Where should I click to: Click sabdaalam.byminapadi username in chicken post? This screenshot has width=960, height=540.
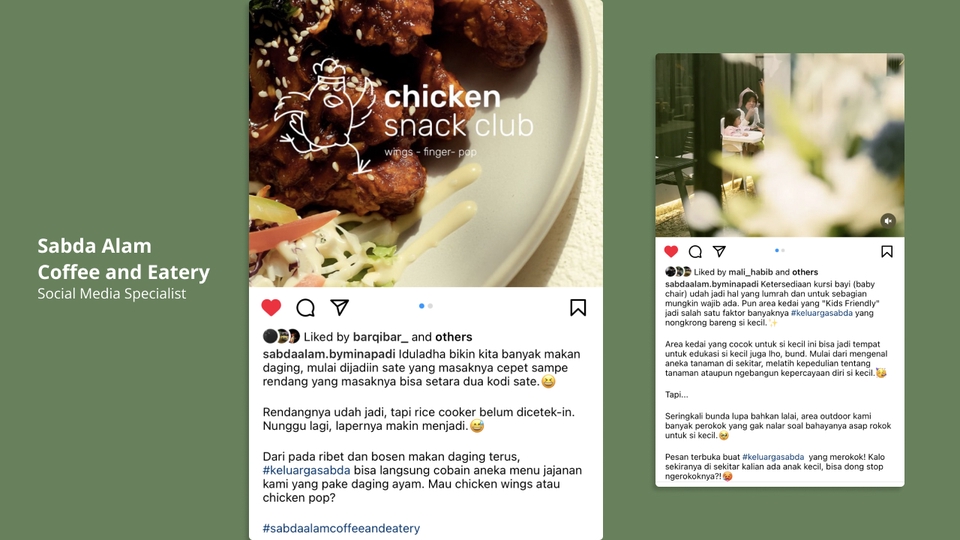tap(329, 354)
